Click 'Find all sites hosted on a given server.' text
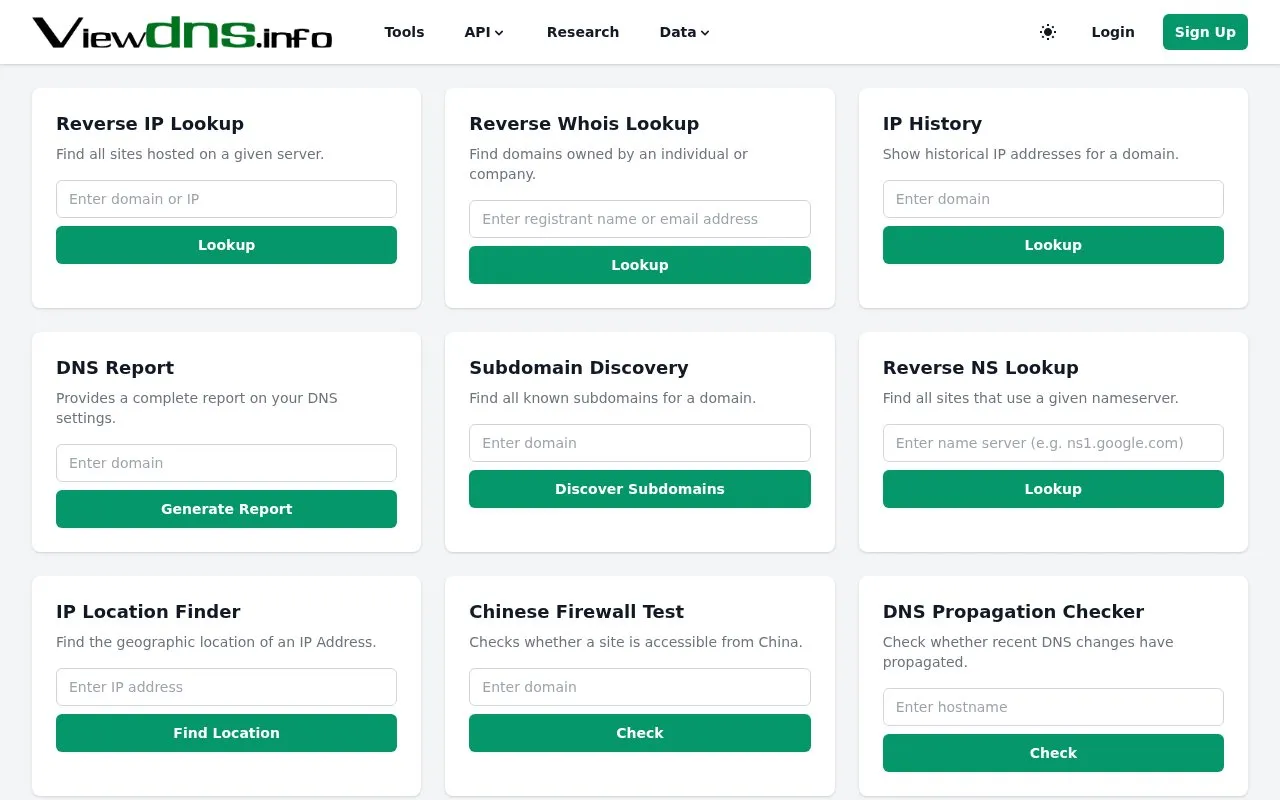 tap(190, 154)
